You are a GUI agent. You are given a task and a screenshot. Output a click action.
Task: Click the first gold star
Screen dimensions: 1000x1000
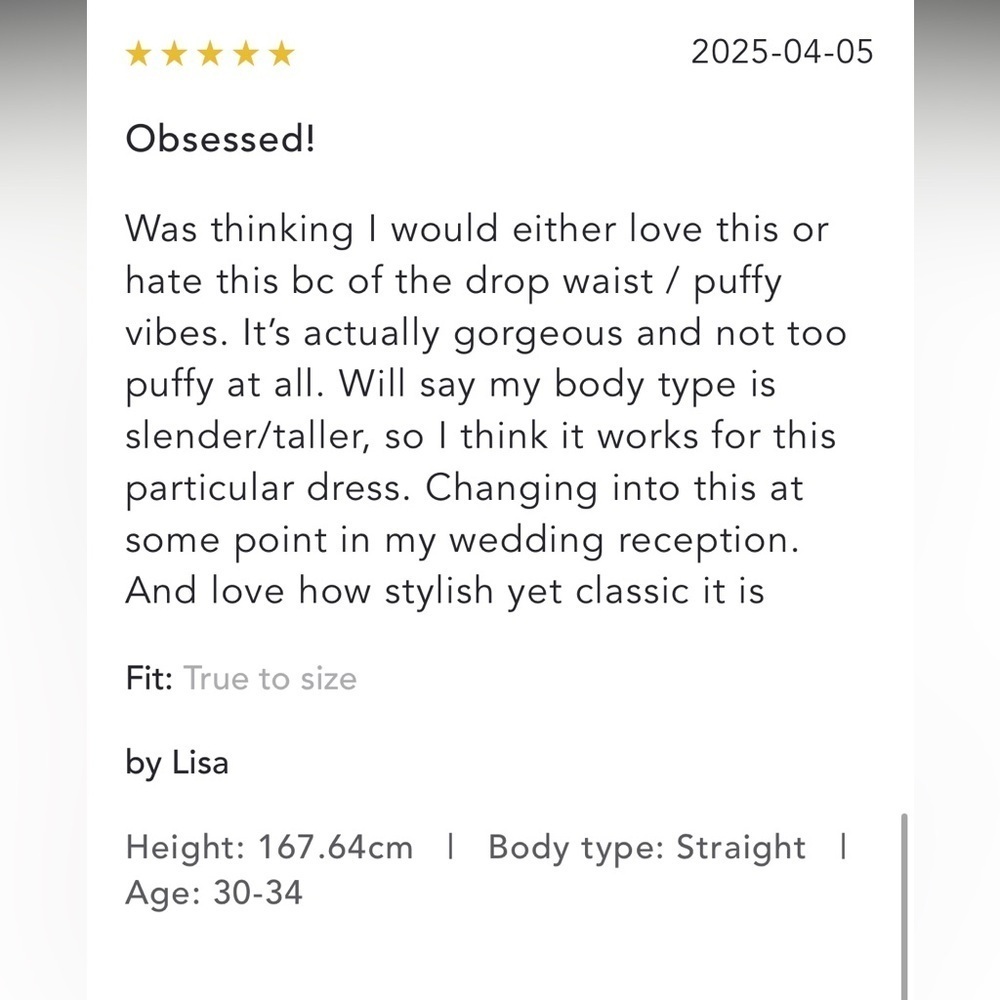[x=138, y=54]
